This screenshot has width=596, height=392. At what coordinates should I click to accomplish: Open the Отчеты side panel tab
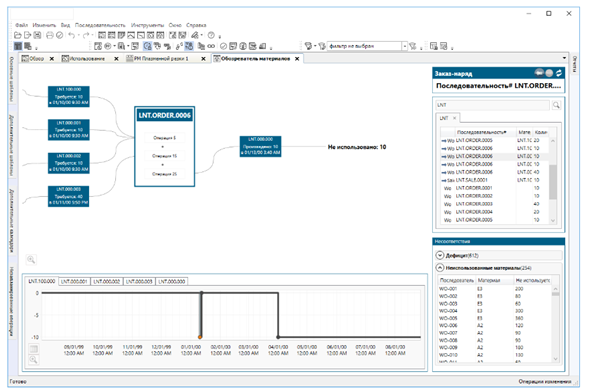[x=574, y=64]
